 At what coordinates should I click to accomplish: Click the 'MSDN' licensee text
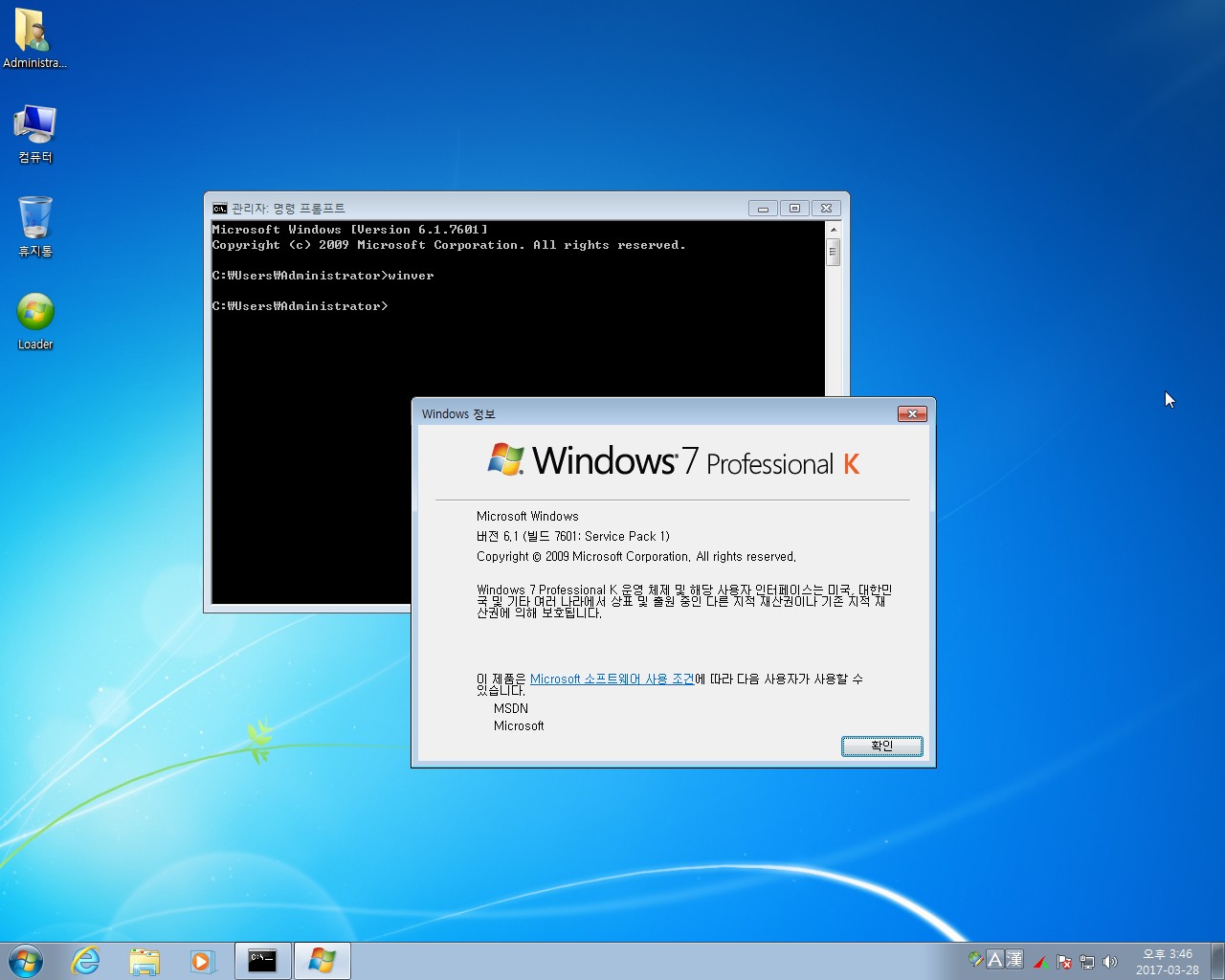[x=511, y=708]
